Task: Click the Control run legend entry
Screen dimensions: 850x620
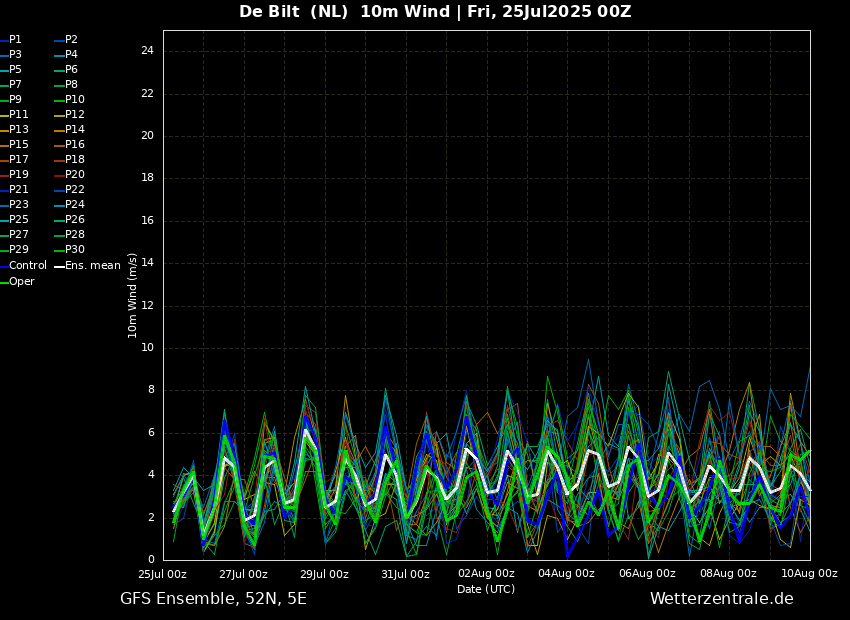Action: click(x=27, y=266)
